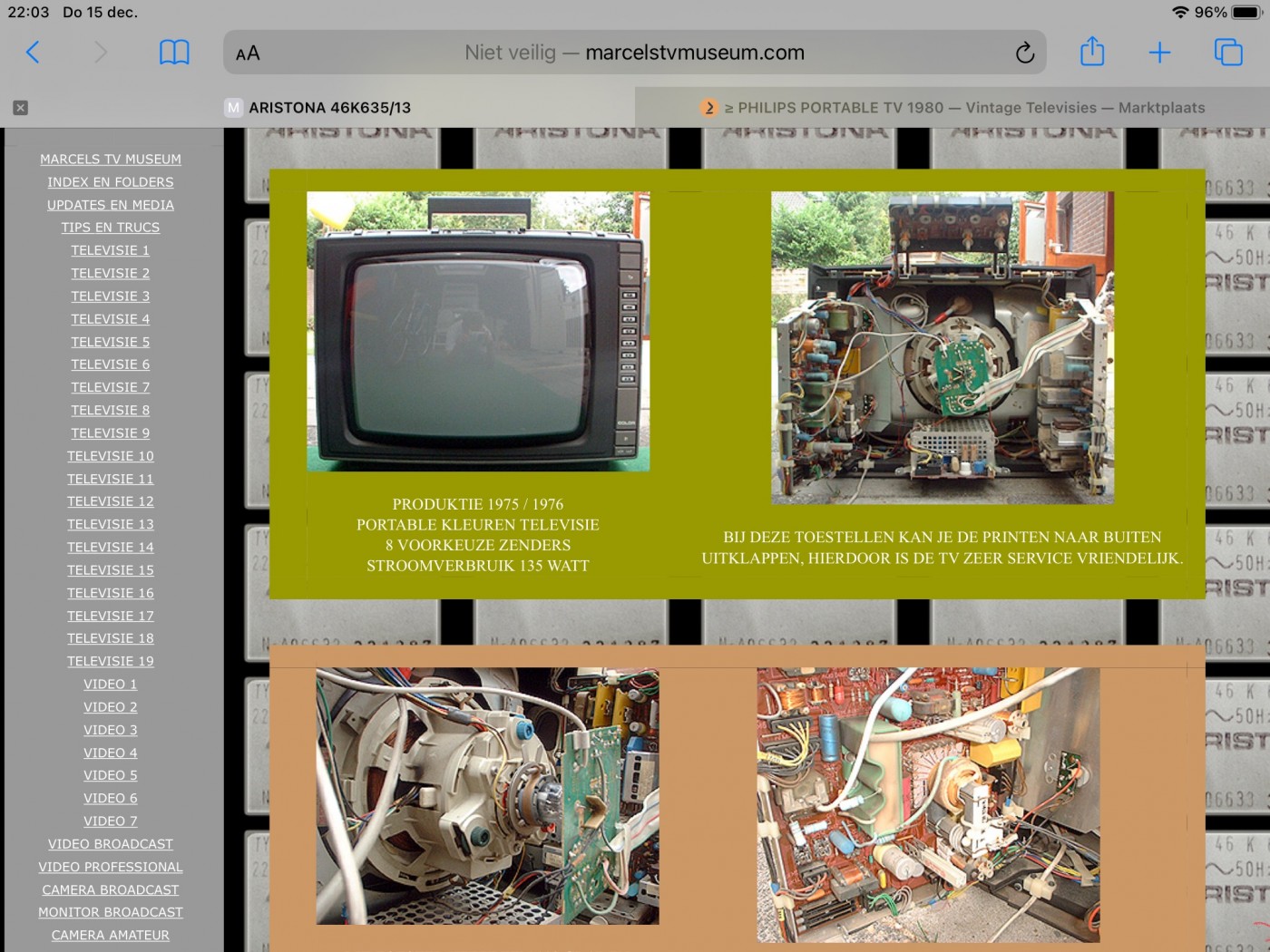Screen dimensions: 1270x952
Task: Tap the photo of folded-out TV chassis
Action: pos(942,347)
